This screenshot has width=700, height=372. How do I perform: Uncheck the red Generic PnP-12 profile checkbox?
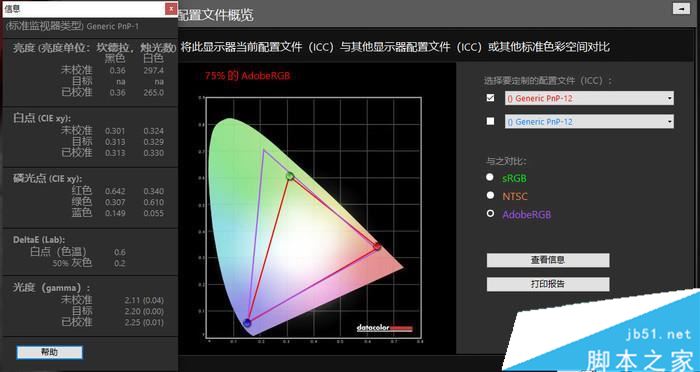491,98
